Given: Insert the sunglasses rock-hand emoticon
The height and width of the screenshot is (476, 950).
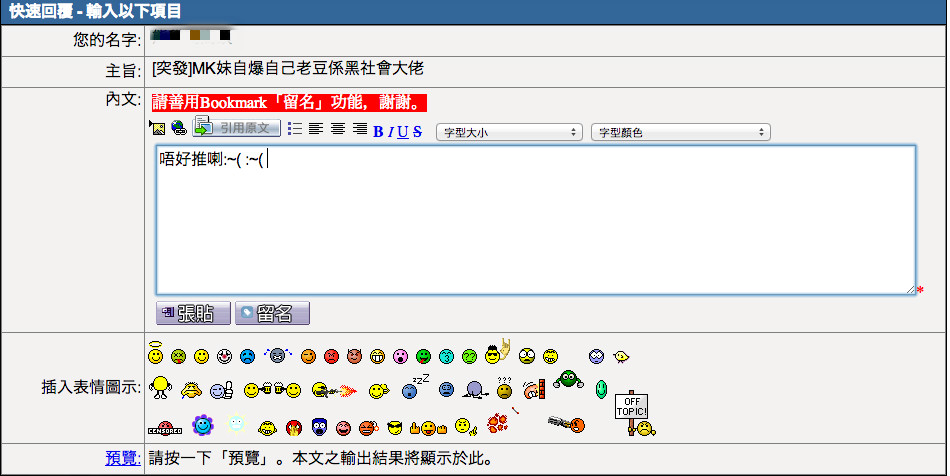Looking at the screenshot, I should [498, 352].
